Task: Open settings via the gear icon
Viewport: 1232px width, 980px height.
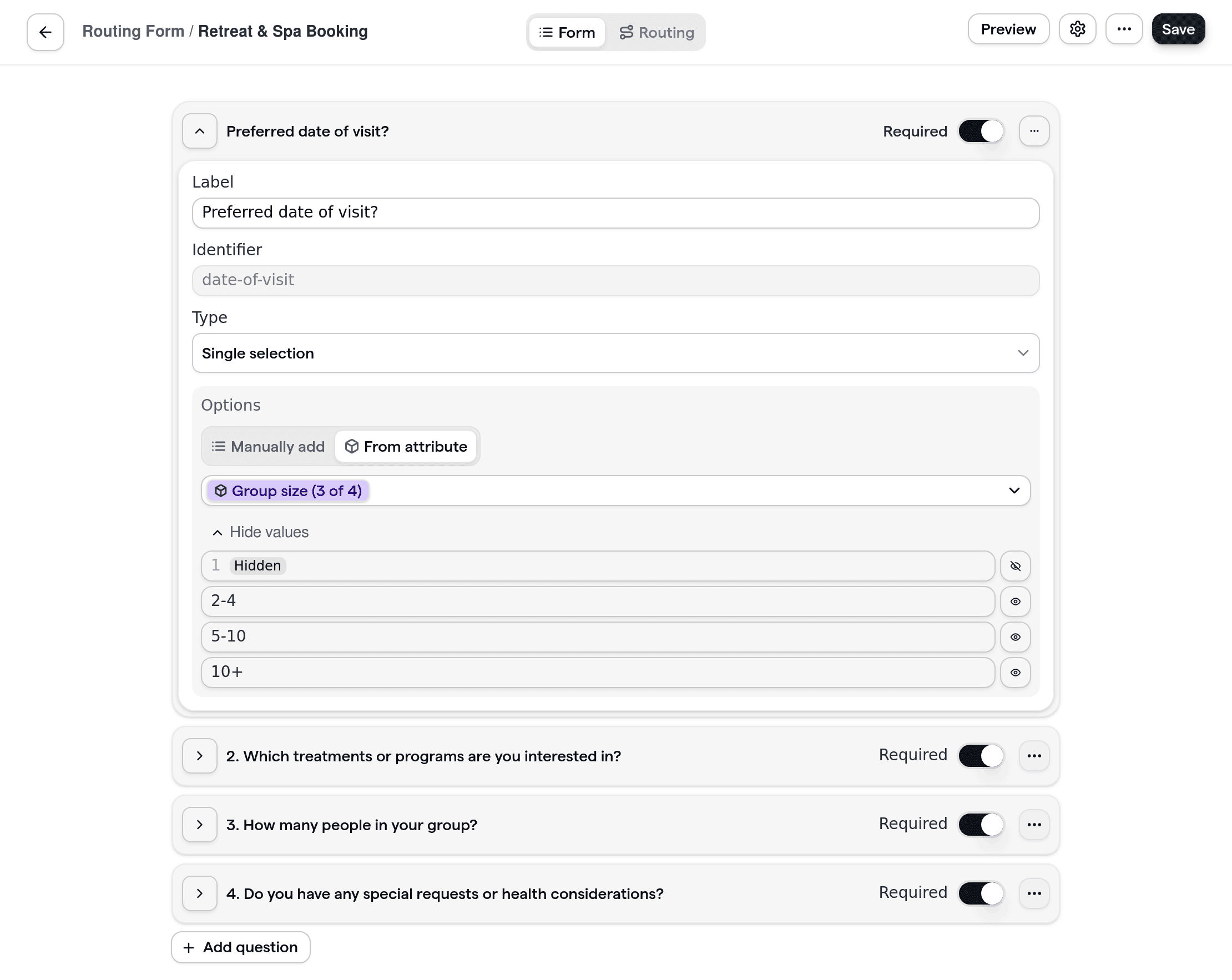Action: [x=1078, y=29]
